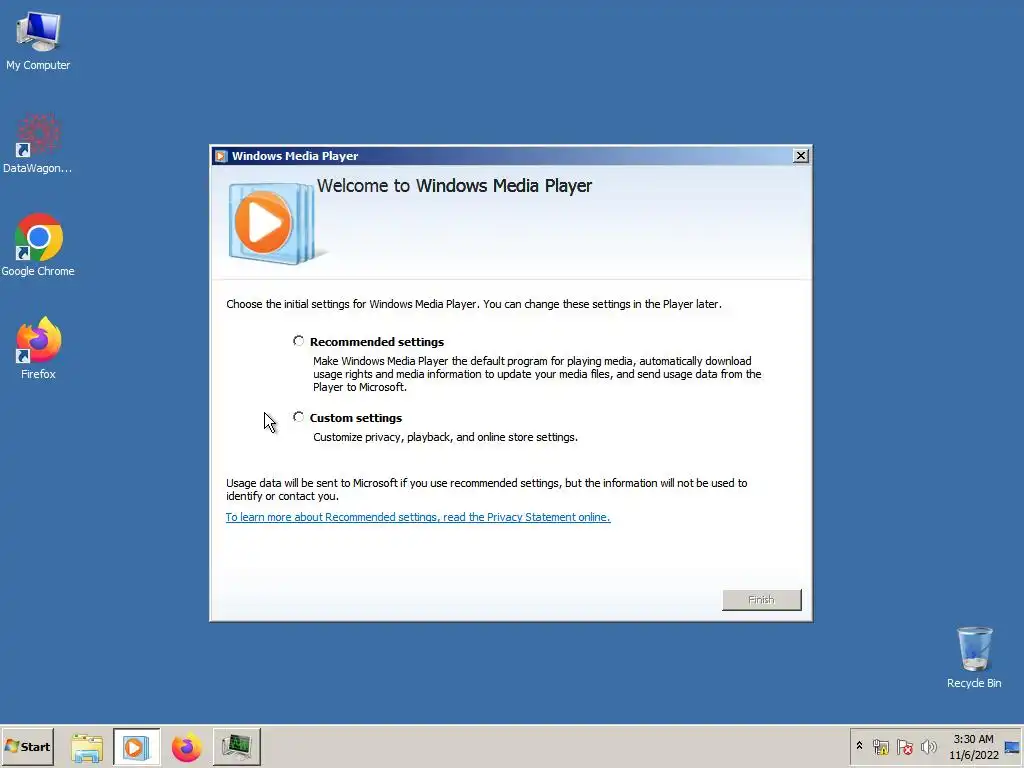Choose the Custom settings radio option
The image size is (1024, 768).
[298, 417]
